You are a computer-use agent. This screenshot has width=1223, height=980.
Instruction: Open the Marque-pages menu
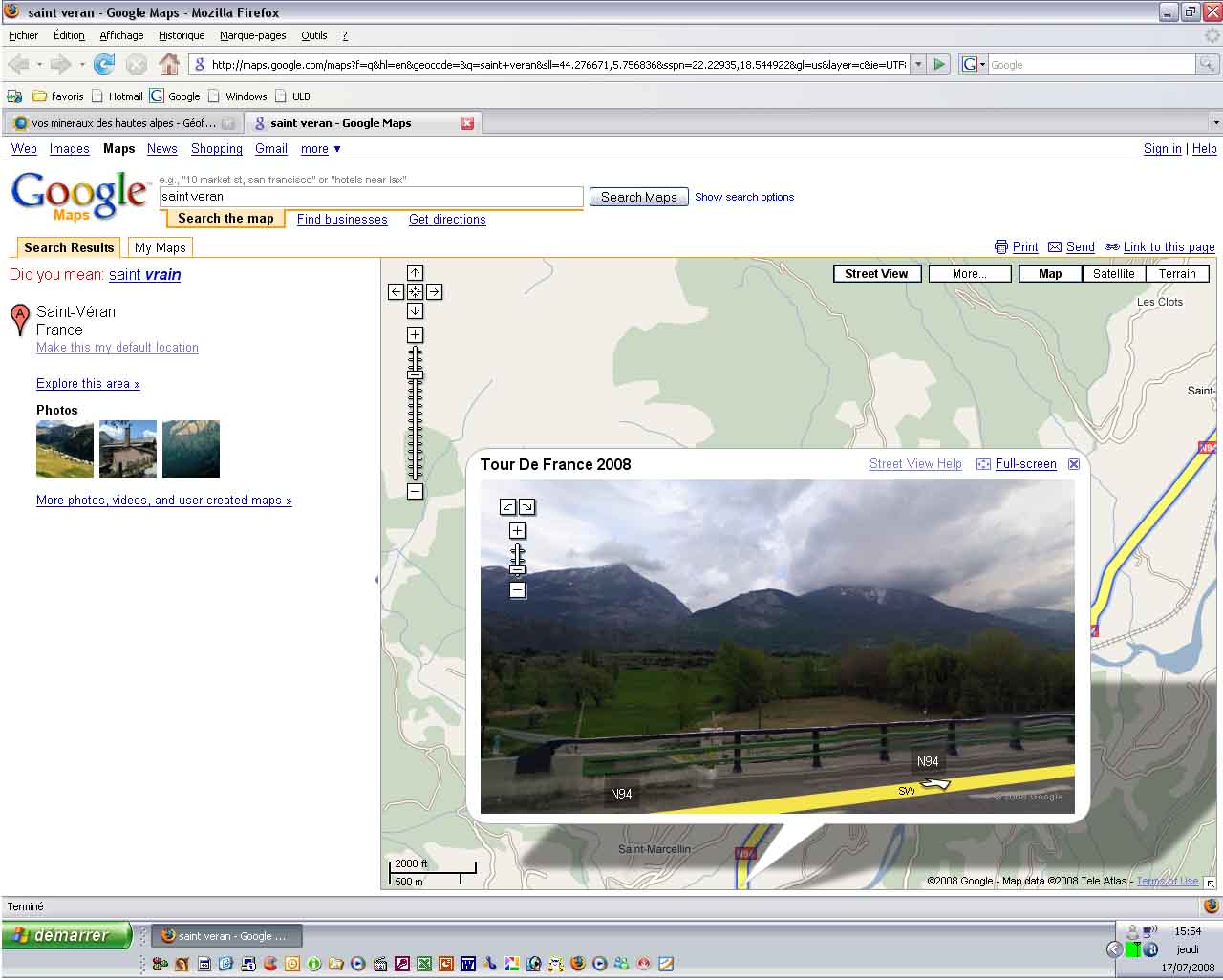pos(253,35)
